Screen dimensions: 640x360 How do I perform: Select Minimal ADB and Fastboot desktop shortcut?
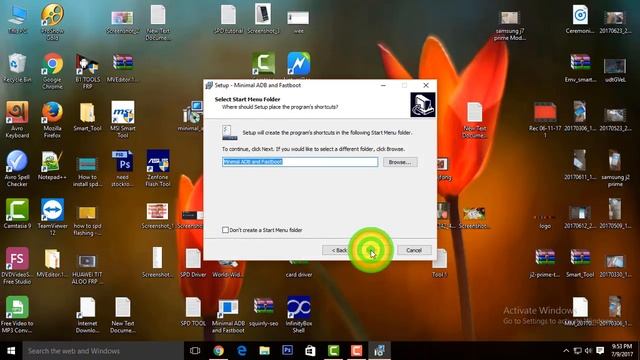228,316
